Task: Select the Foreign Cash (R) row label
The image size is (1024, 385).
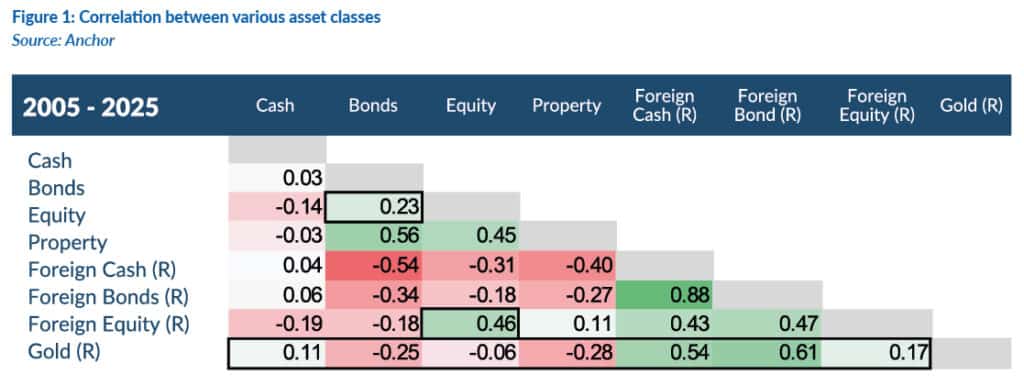Action: point(102,270)
